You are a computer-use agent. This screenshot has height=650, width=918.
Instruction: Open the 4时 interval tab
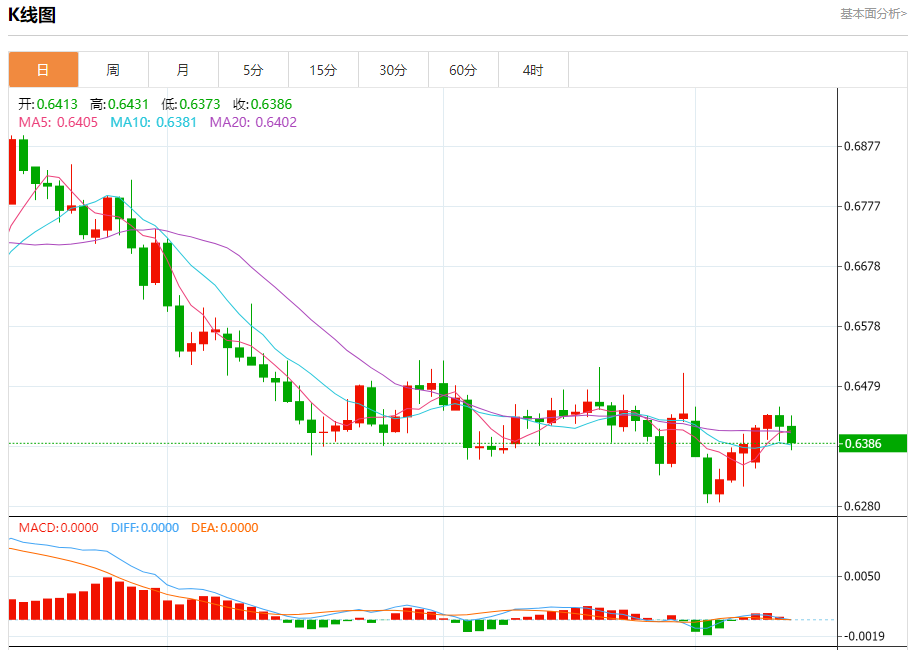(x=533, y=70)
